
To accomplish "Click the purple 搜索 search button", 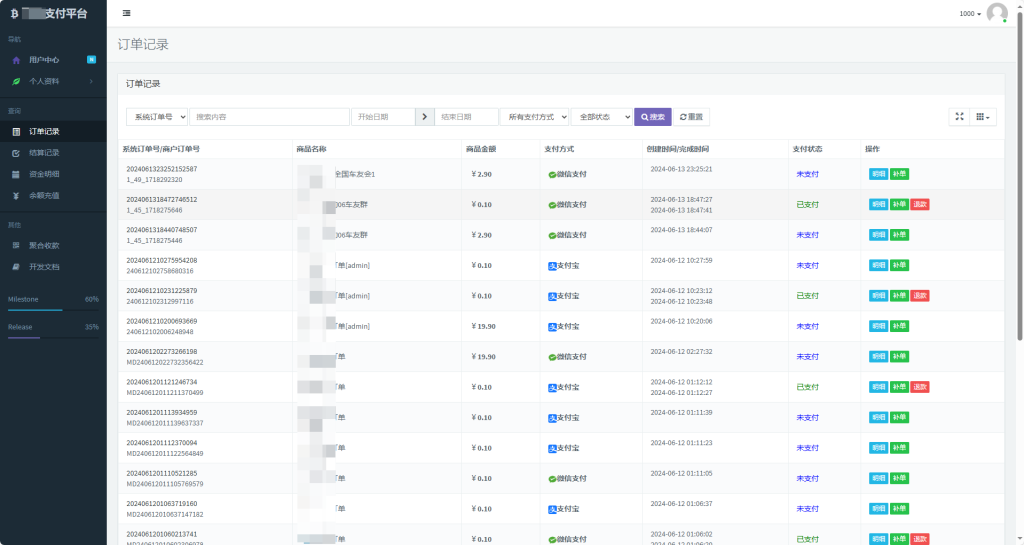I will point(653,117).
